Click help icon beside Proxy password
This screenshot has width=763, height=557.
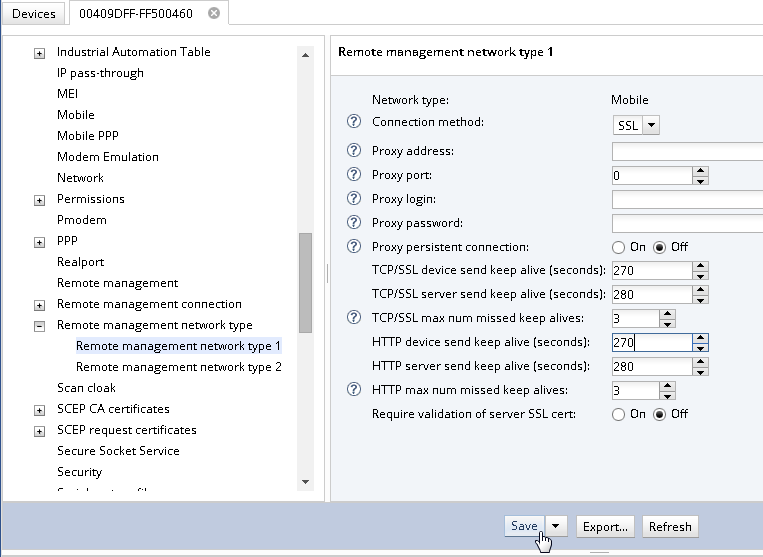[353, 223]
